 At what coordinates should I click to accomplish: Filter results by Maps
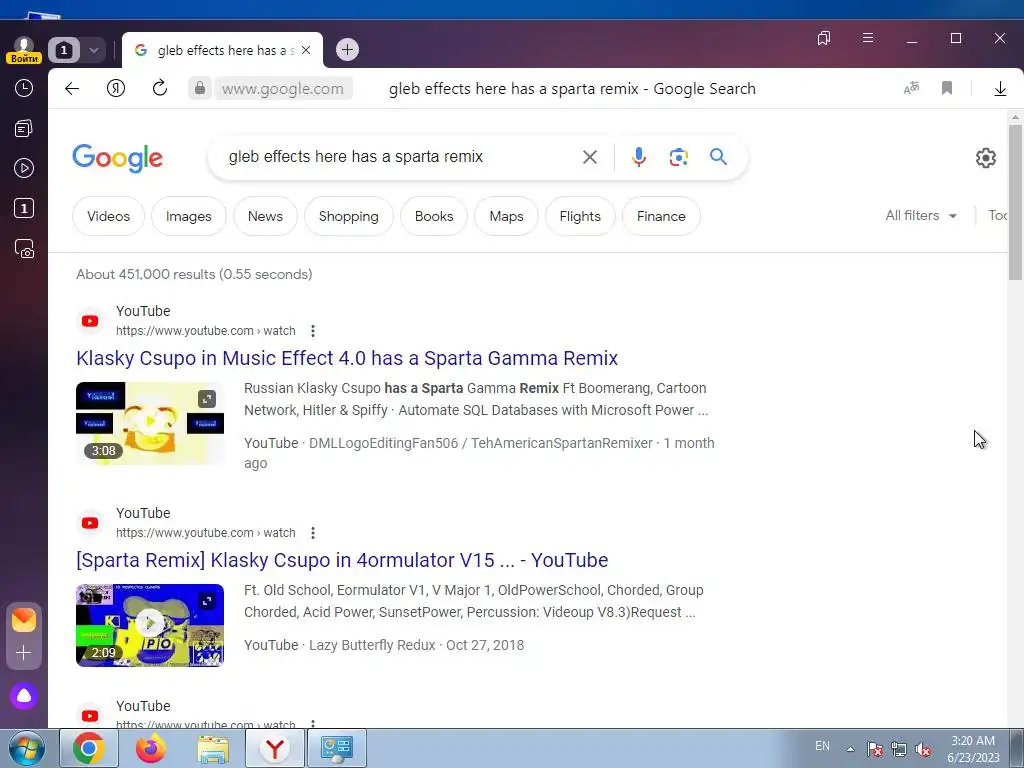[x=506, y=216]
